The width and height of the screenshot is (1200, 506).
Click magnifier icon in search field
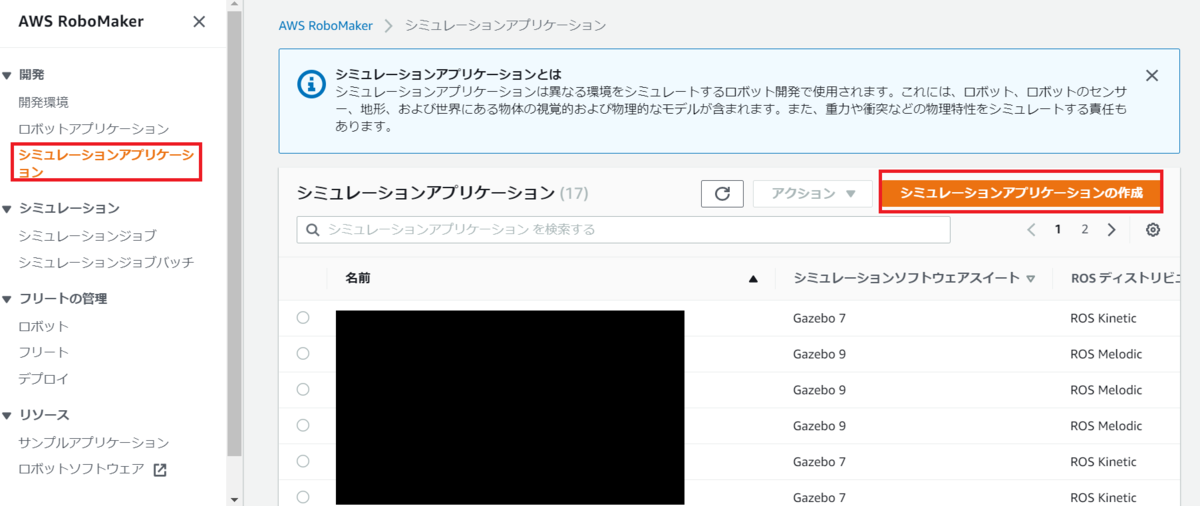(312, 230)
